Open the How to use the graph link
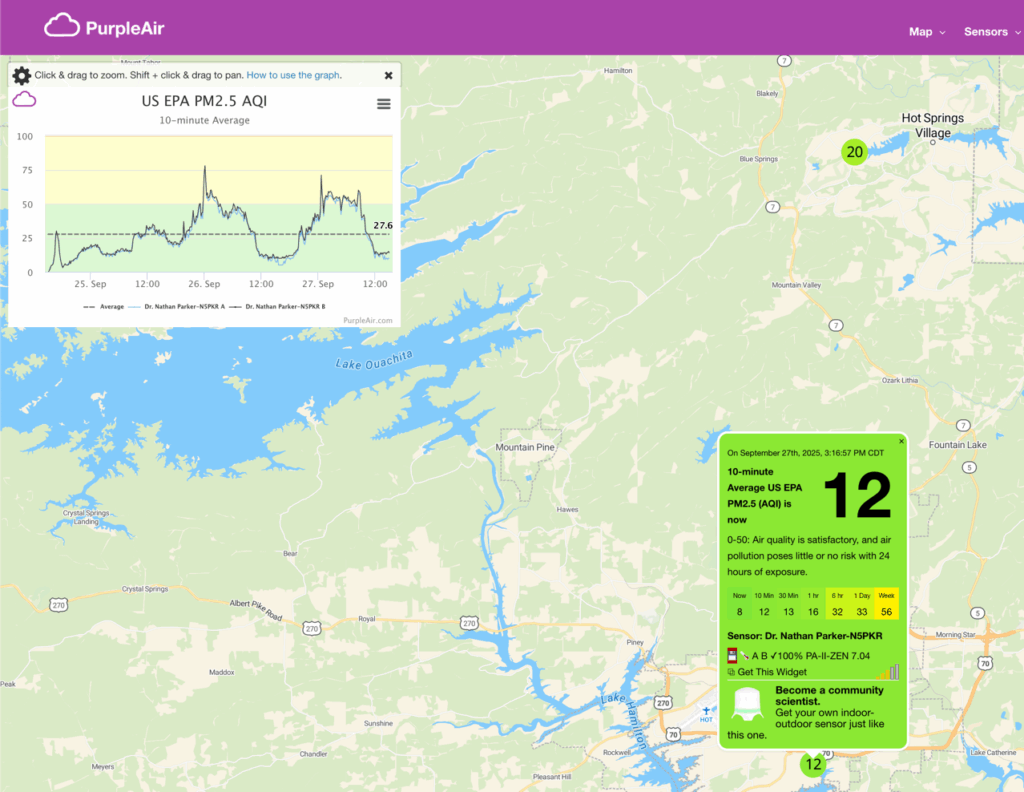 (294, 75)
